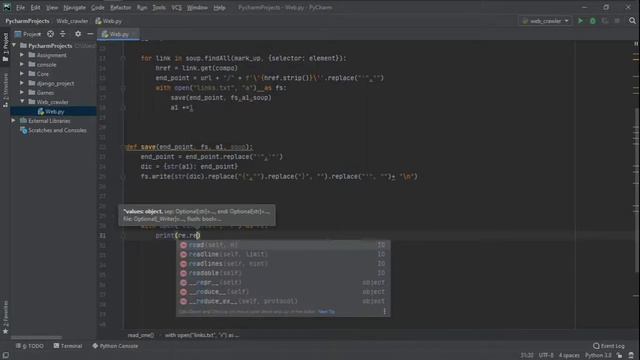Choose readlines completion suggestion
The image size is (640, 360).
(283, 263)
